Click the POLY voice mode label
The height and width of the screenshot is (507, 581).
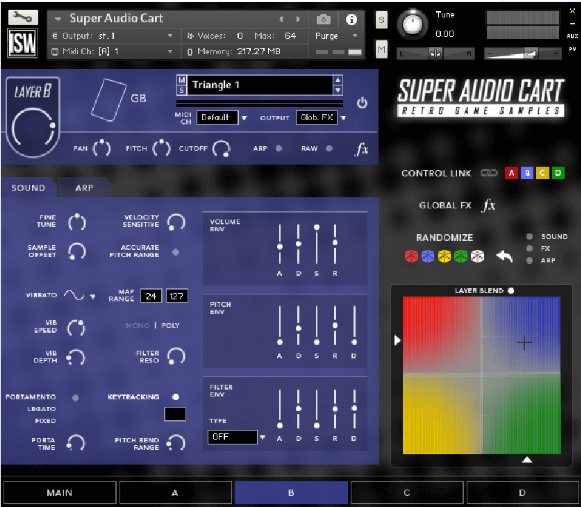click(x=170, y=325)
